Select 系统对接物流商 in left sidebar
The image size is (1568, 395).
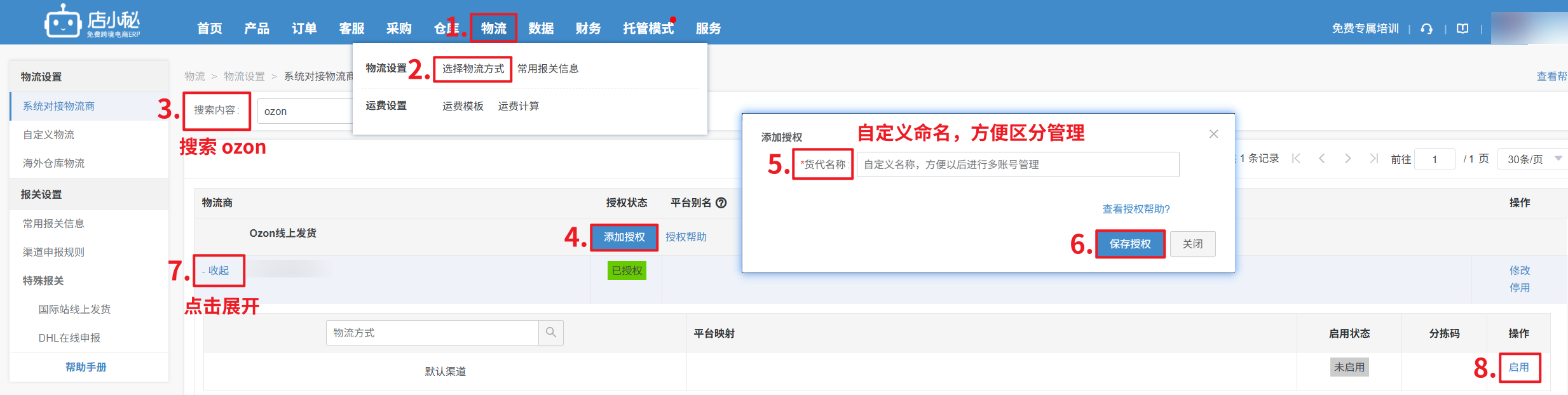pyautogui.click(x=90, y=106)
